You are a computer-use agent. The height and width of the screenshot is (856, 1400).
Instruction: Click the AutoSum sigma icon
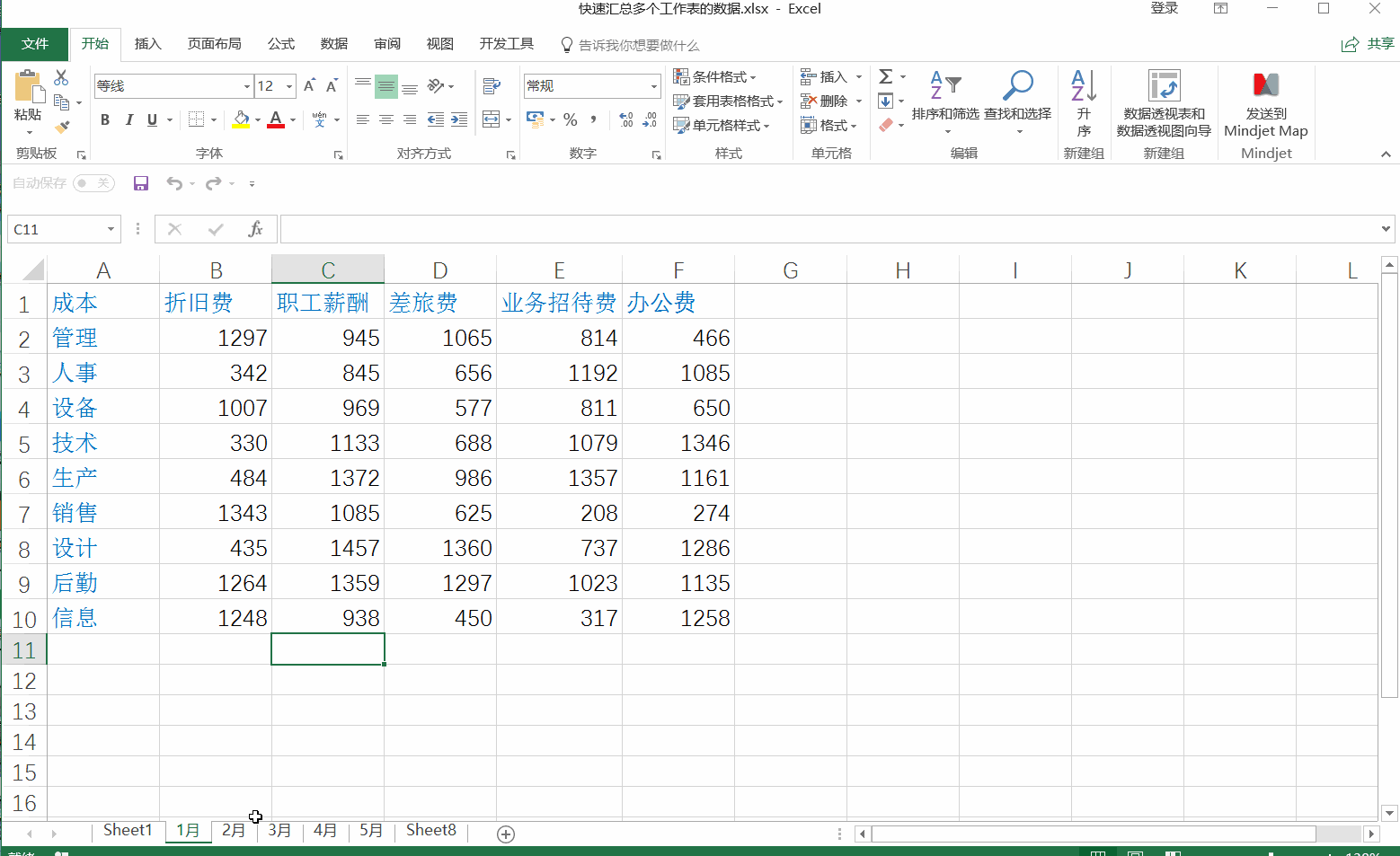(886, 77)
